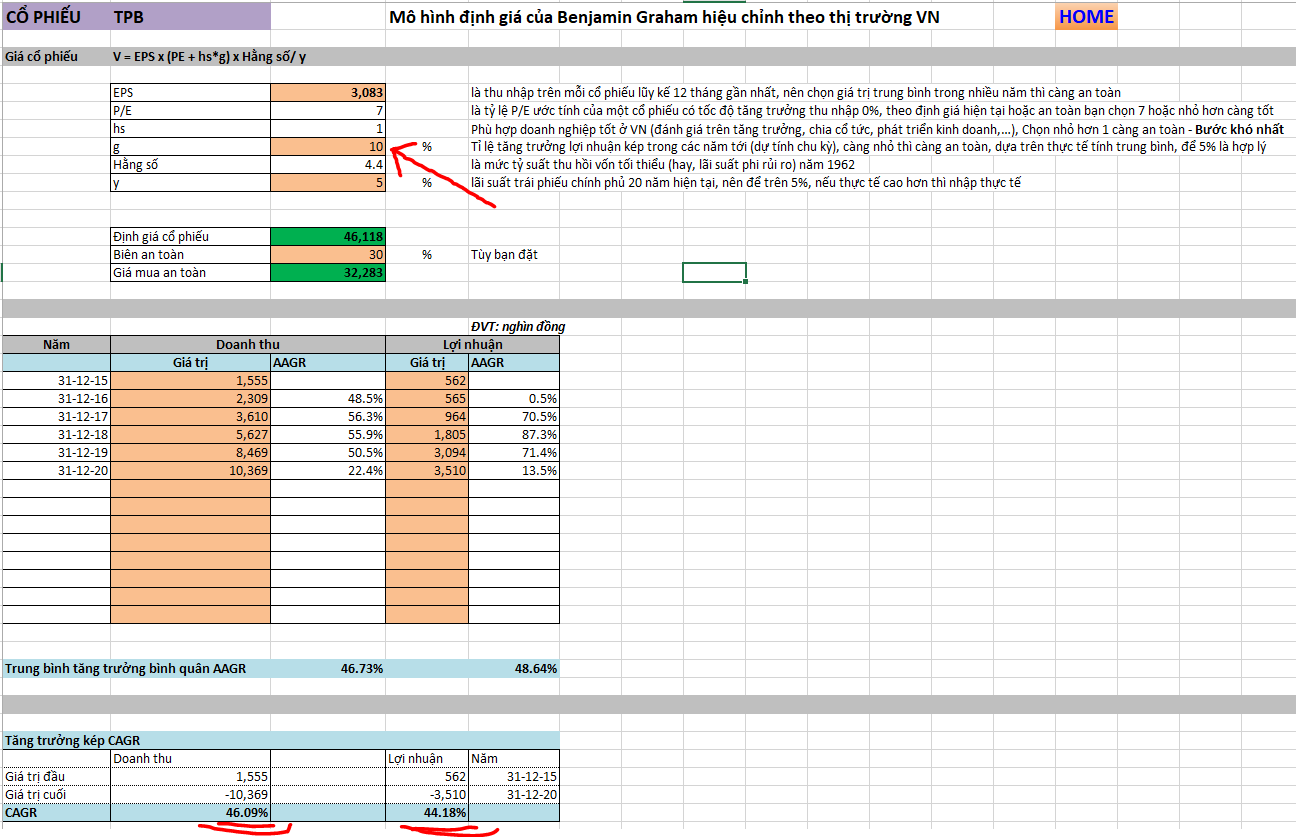Select the revenue CAGR cell 46.09%
This screenshot has width=1296, height=837.
(x=190, y=812)
